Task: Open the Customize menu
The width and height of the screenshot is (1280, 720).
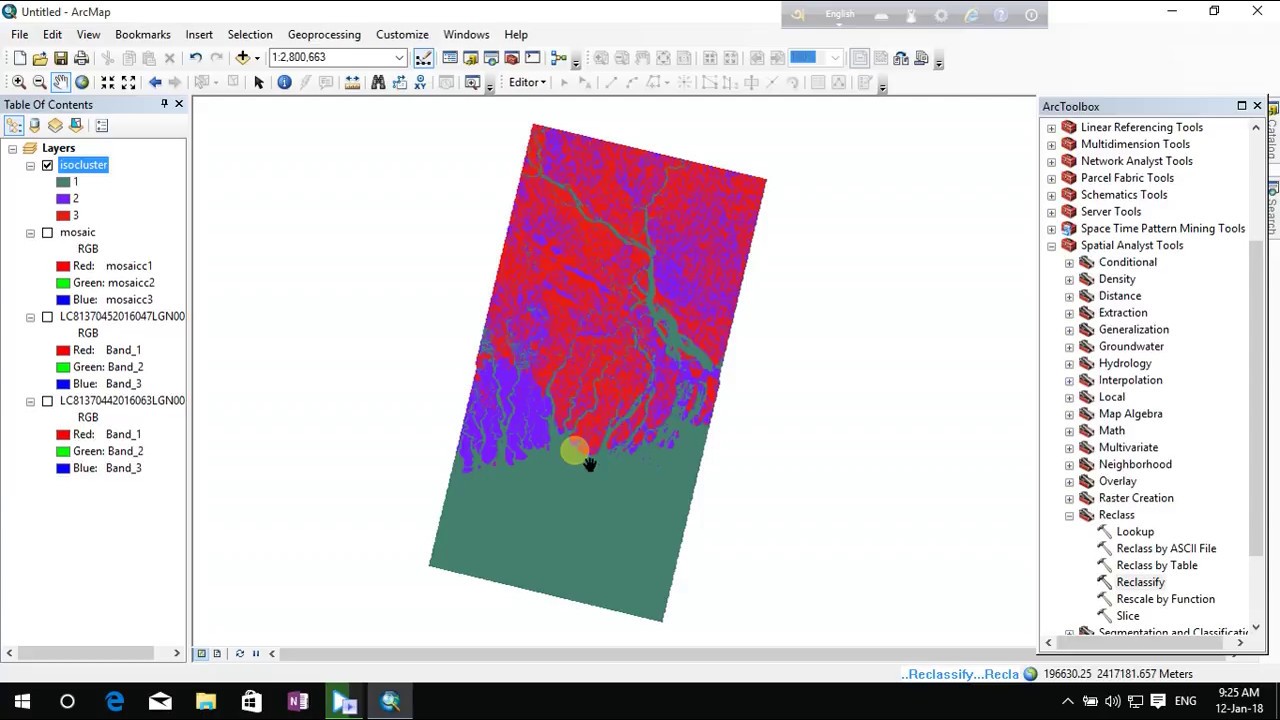Action: click(x=402, y=34)
